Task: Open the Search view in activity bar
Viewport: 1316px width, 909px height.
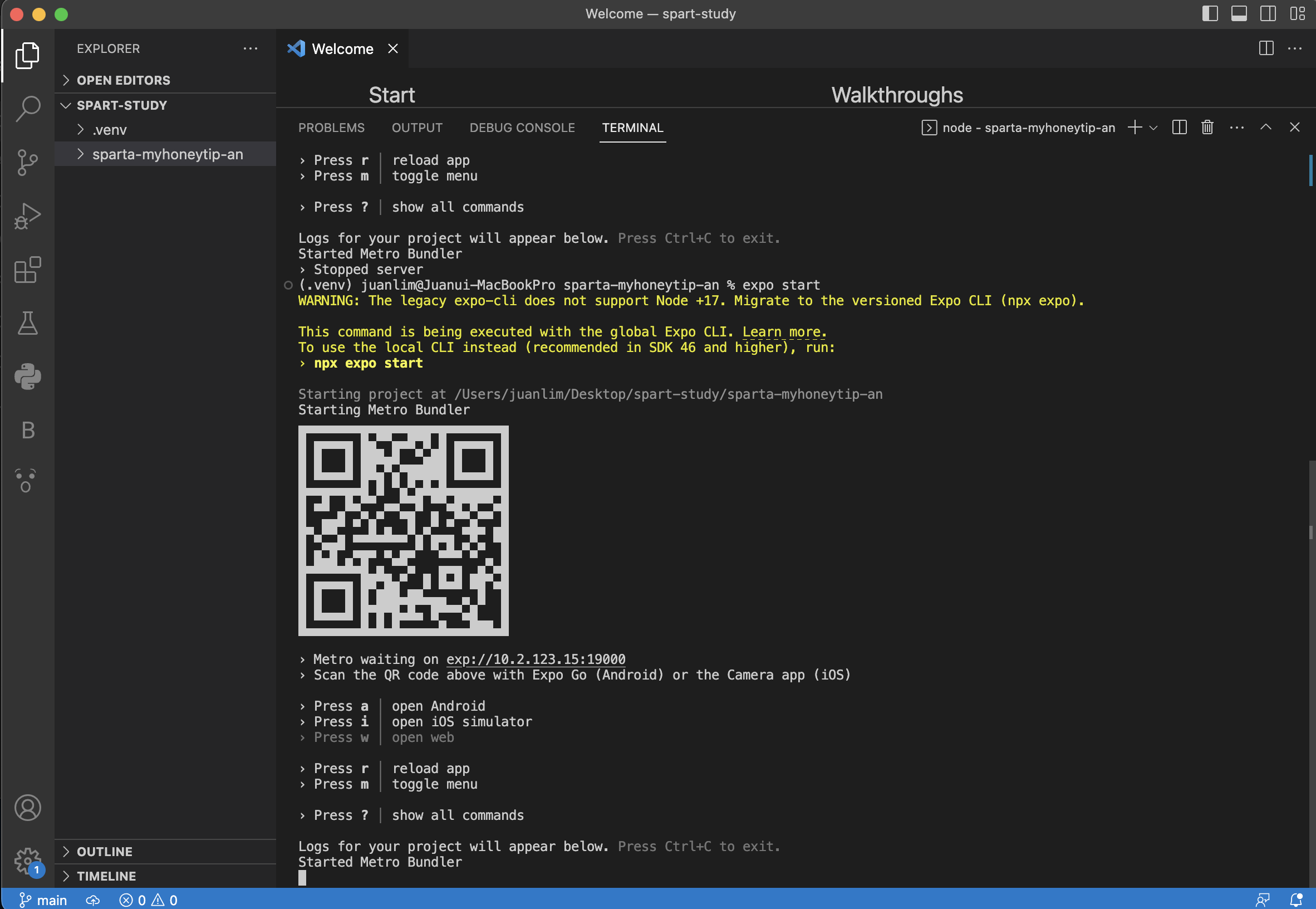Action: (27, 108)
